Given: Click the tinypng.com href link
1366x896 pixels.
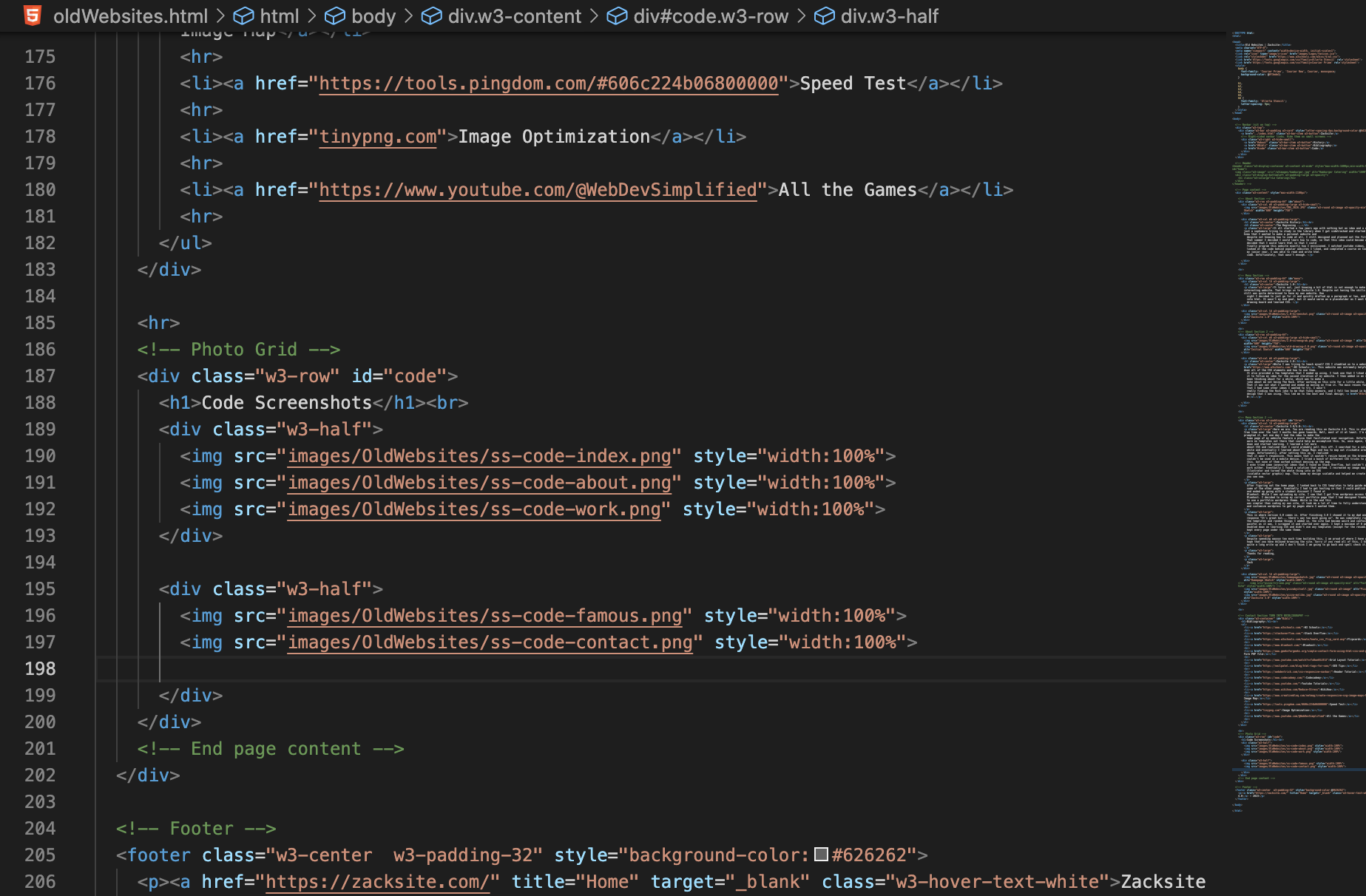Looking at the screenshot, I should coord(378,137).
